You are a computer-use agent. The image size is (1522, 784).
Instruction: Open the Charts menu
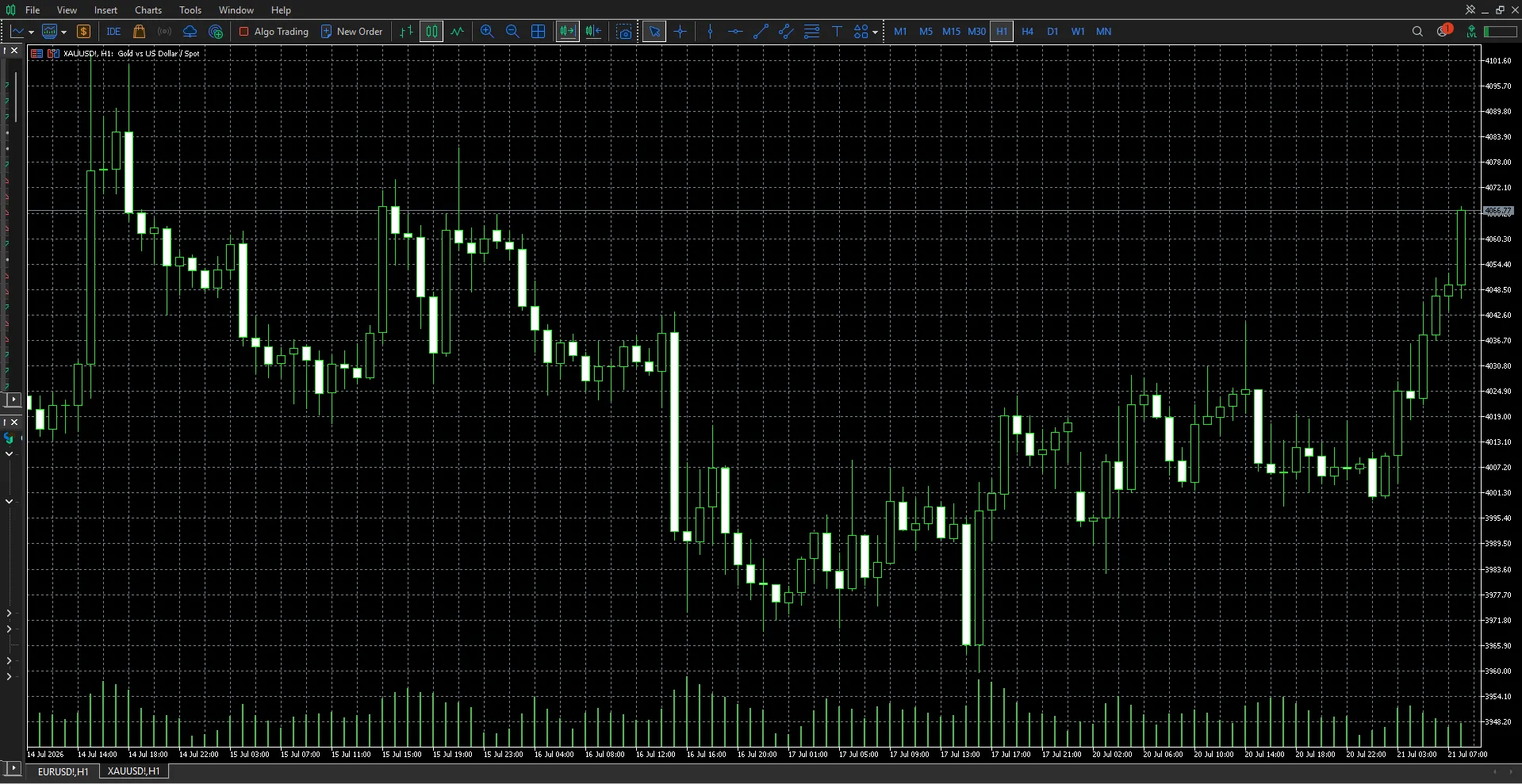(x=148, y=10)
